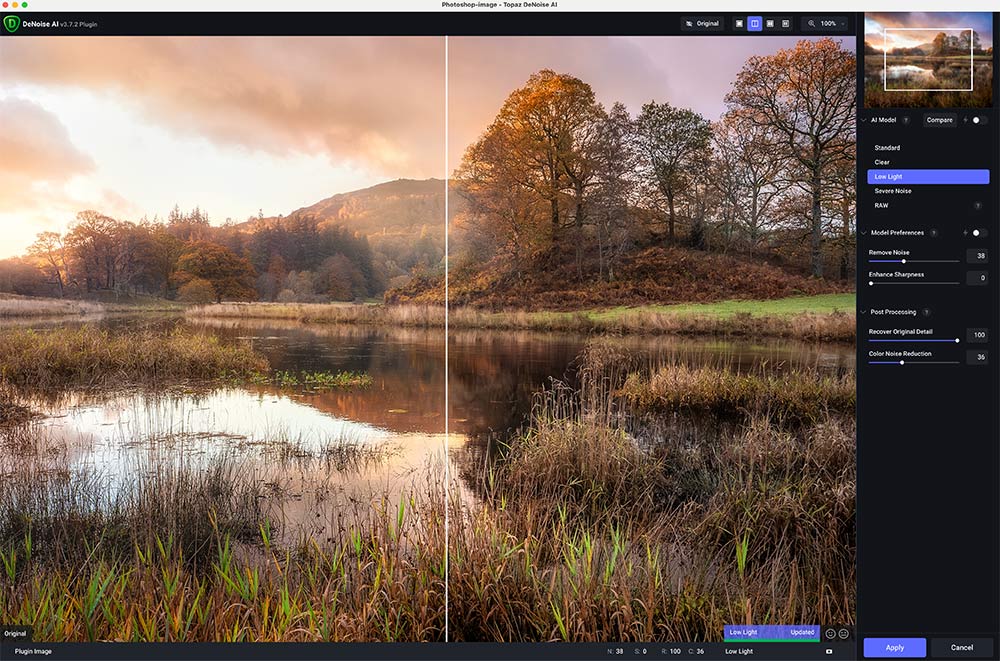
Task: Open help for AI Model section
Action: (x=906, y=120)
